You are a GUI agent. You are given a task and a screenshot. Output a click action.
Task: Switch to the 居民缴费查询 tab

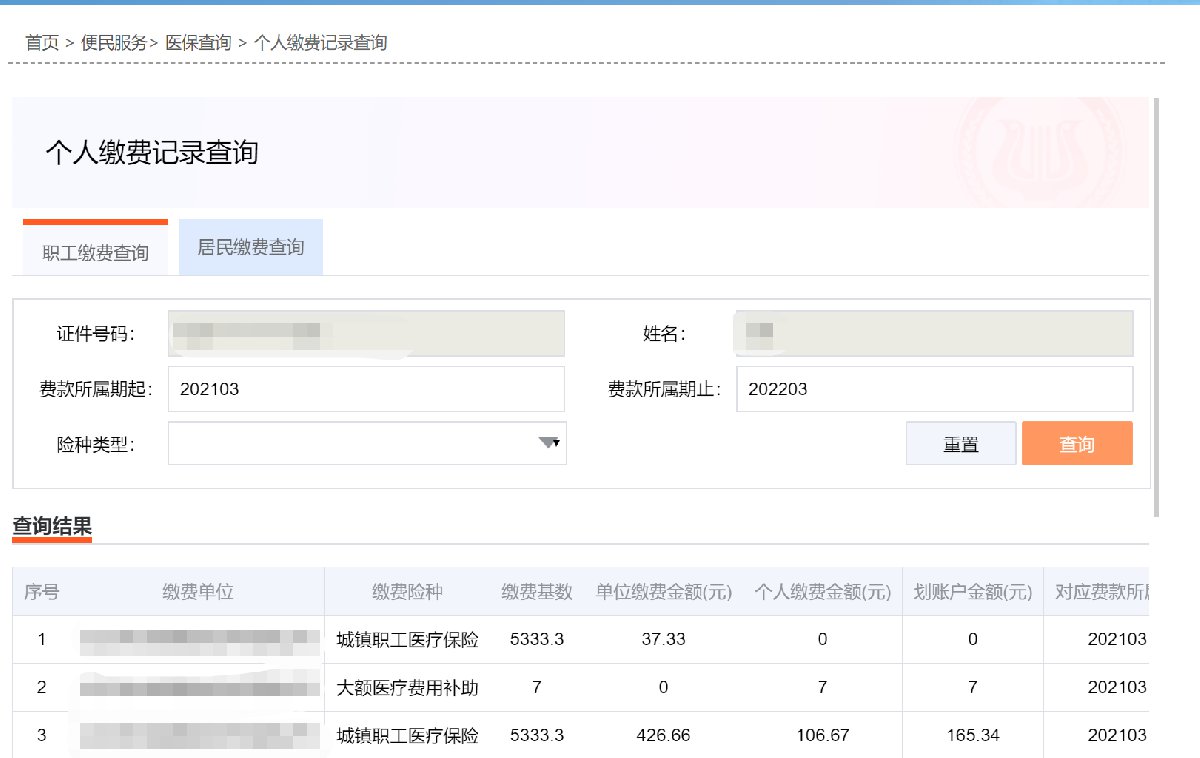point(250,247)
